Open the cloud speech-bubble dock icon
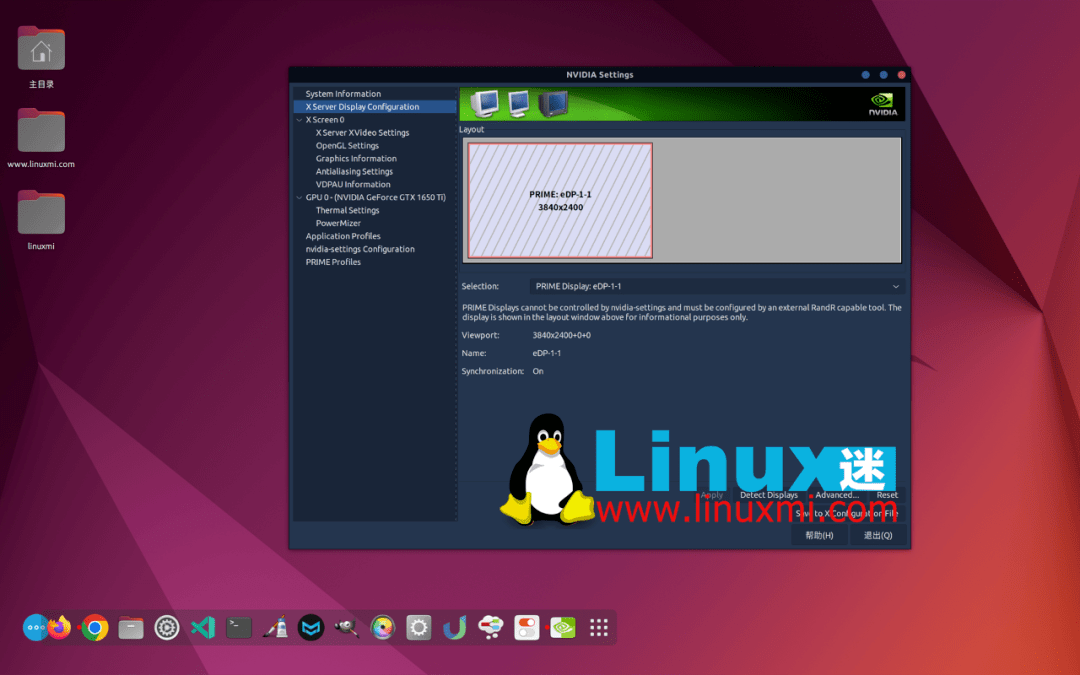Image resolution: width=1080 pixels, height=675 pixels. click(x=490, y=627)
